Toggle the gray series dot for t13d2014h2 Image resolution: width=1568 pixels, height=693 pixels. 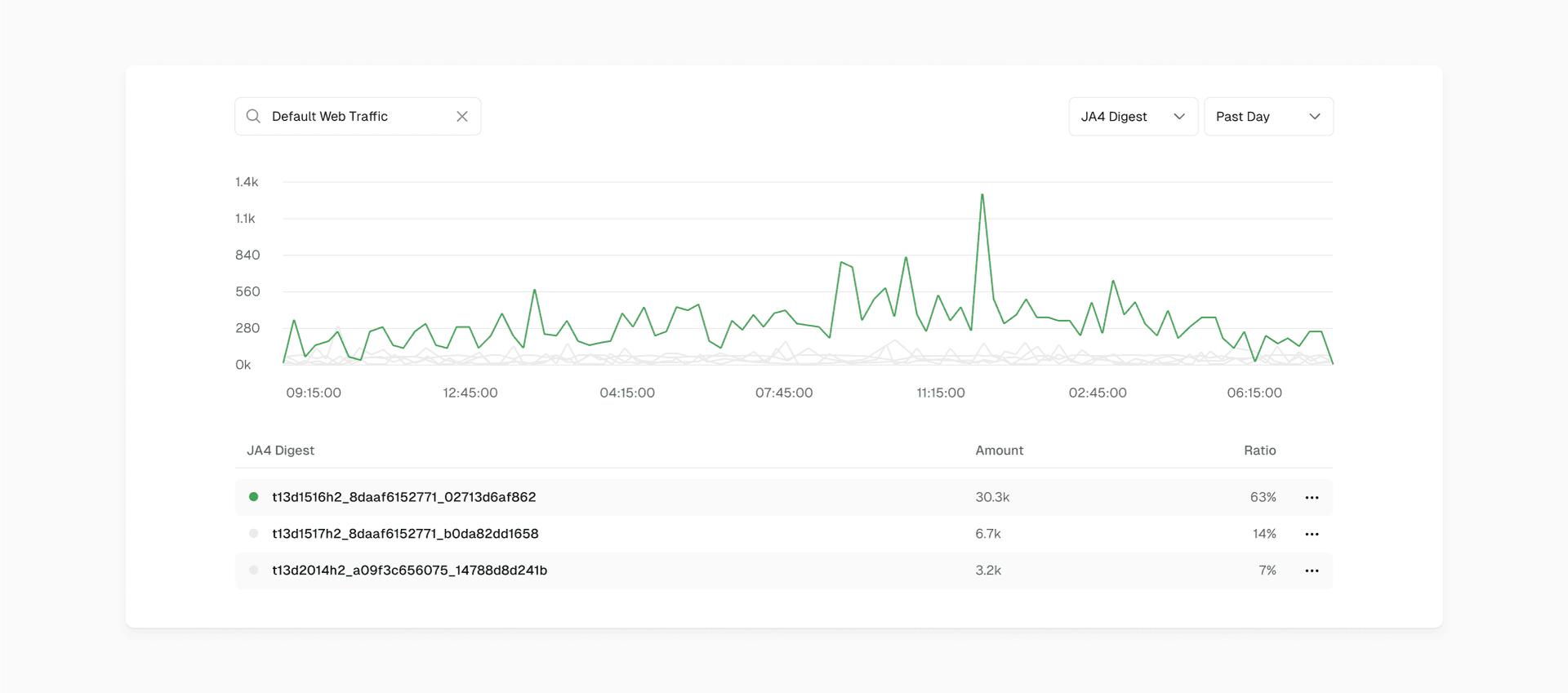(254, 571)
